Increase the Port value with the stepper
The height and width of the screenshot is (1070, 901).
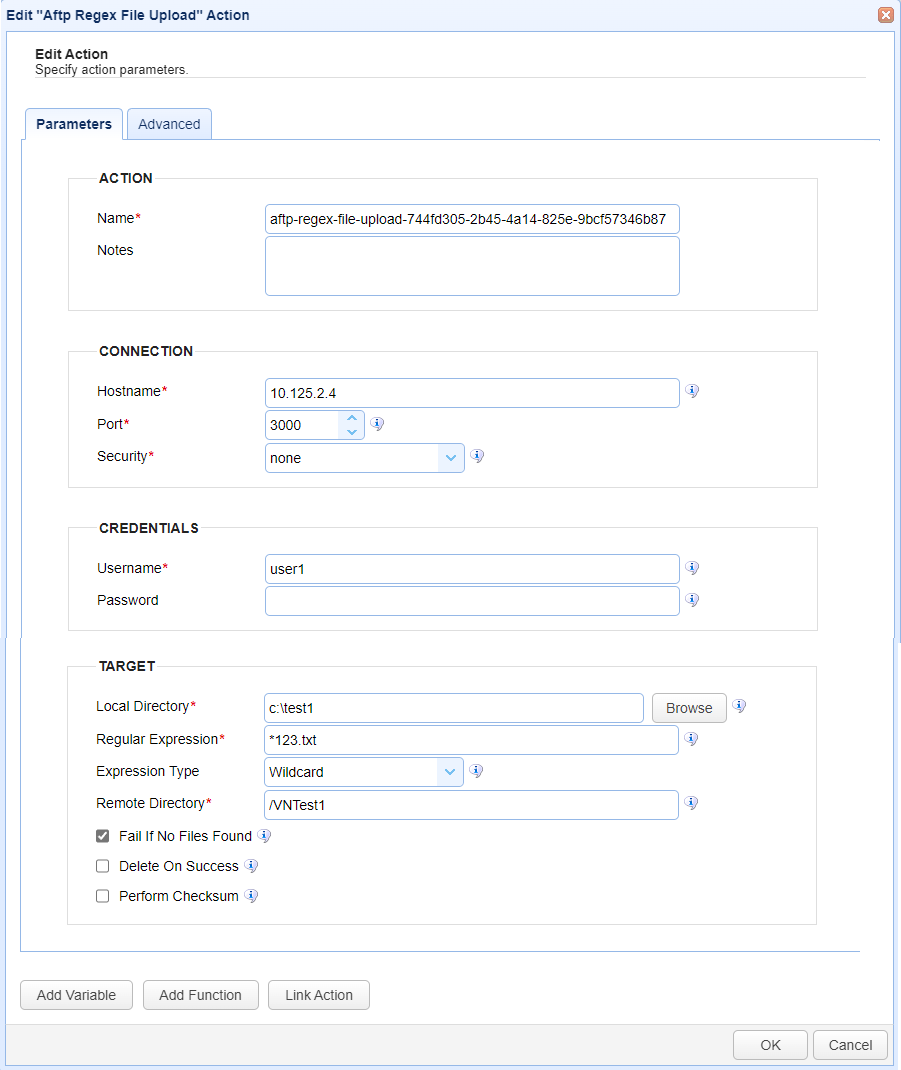point(352,417)
